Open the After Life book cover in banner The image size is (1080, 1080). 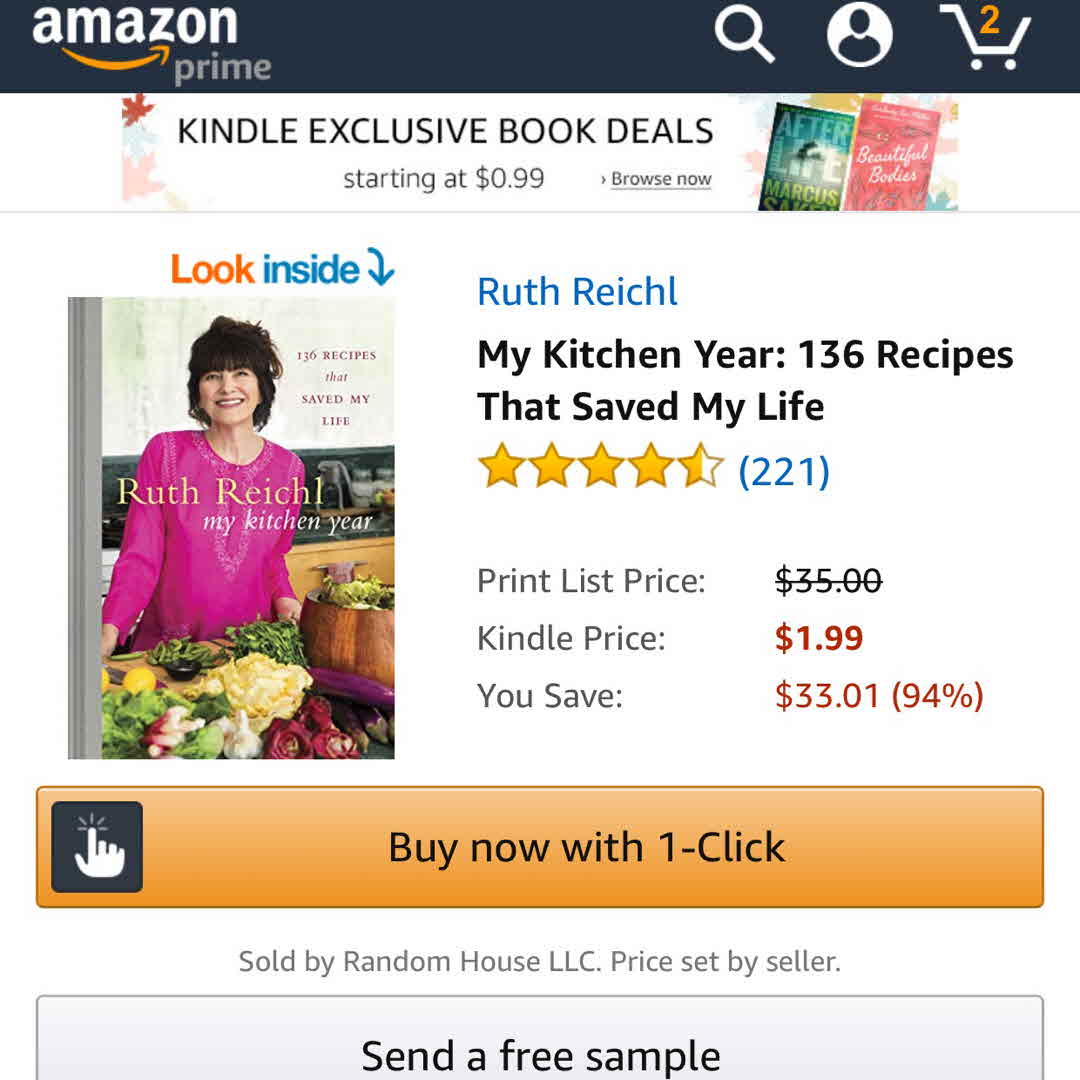click(x=806, y=157)
